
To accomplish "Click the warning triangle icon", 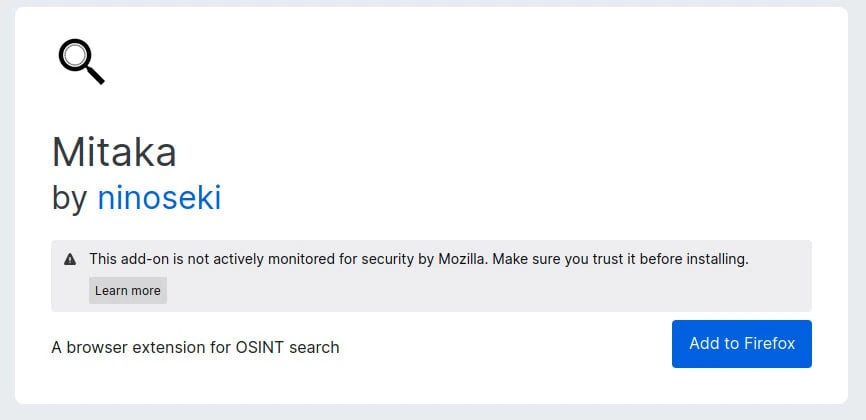I will pyautogui.click(x=70, y=259).
